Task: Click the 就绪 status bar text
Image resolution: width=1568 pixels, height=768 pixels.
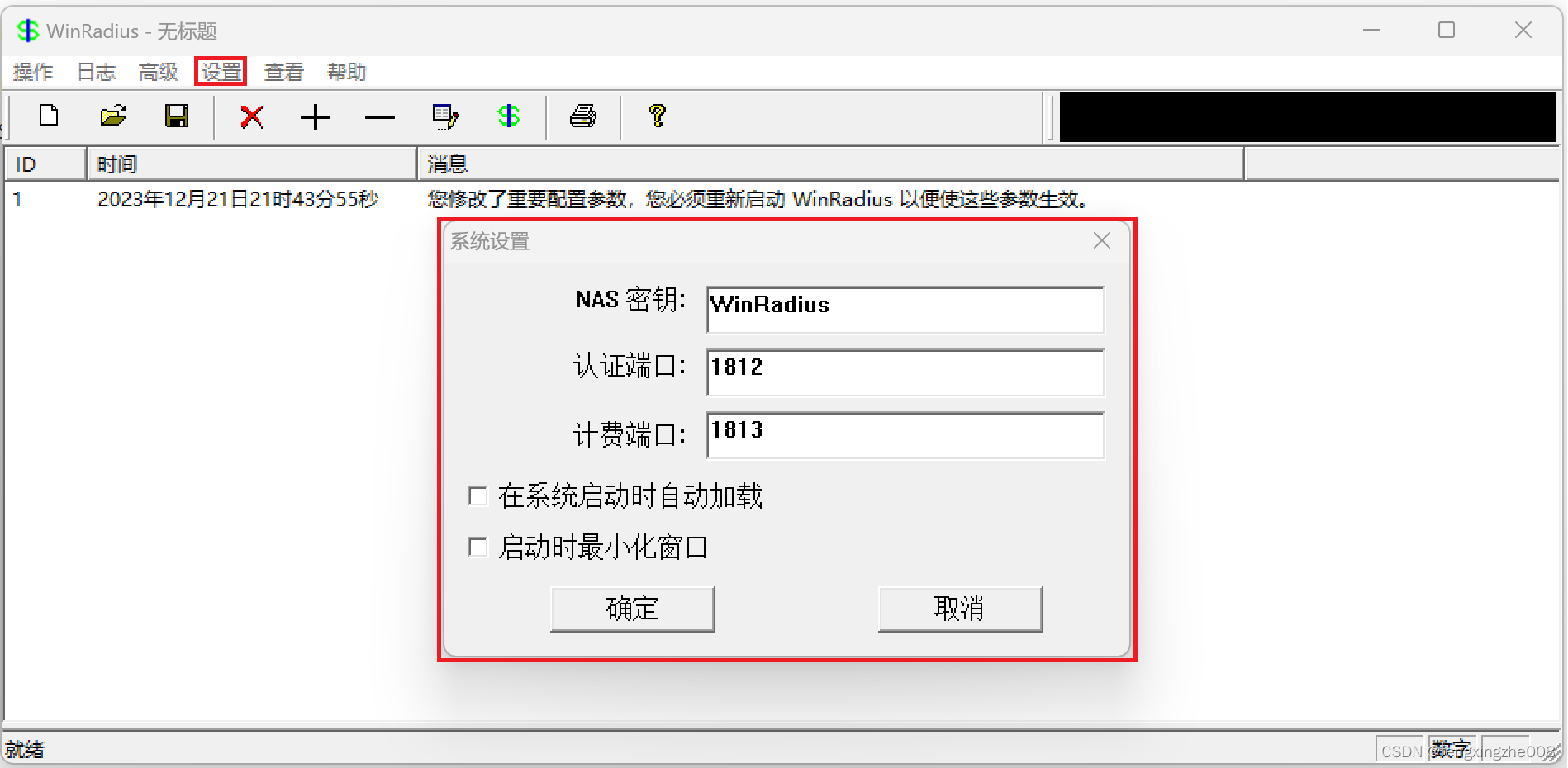Action: coord(25,749)
